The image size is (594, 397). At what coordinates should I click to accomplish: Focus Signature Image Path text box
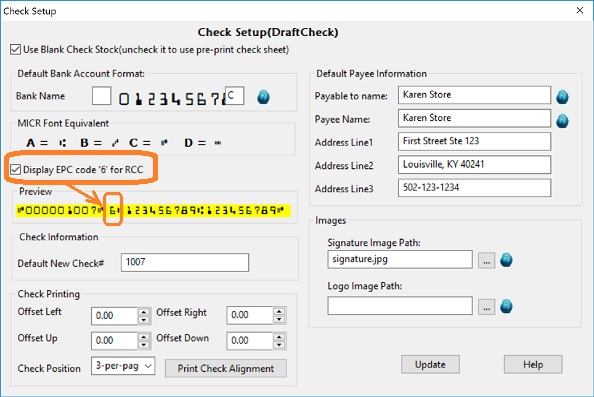click(400, 259)
